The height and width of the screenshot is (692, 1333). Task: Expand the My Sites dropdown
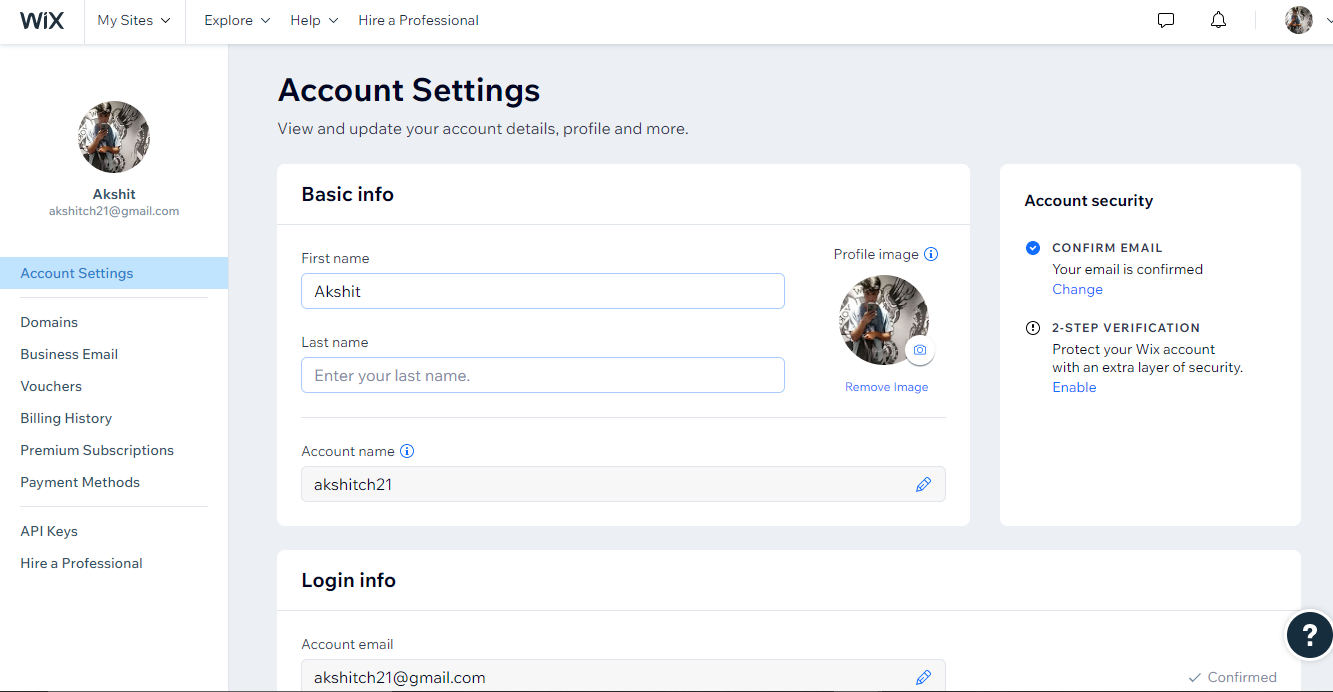tap(134, 20)
